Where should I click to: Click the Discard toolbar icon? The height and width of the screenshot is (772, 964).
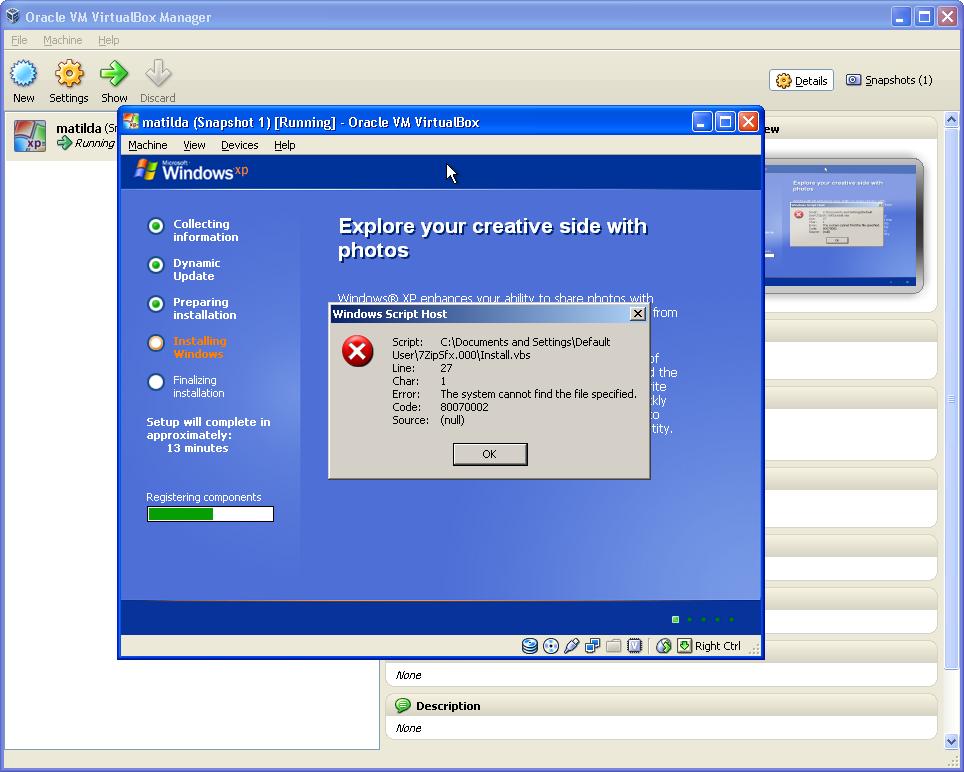pyautogui.click(x=158, y=74)
